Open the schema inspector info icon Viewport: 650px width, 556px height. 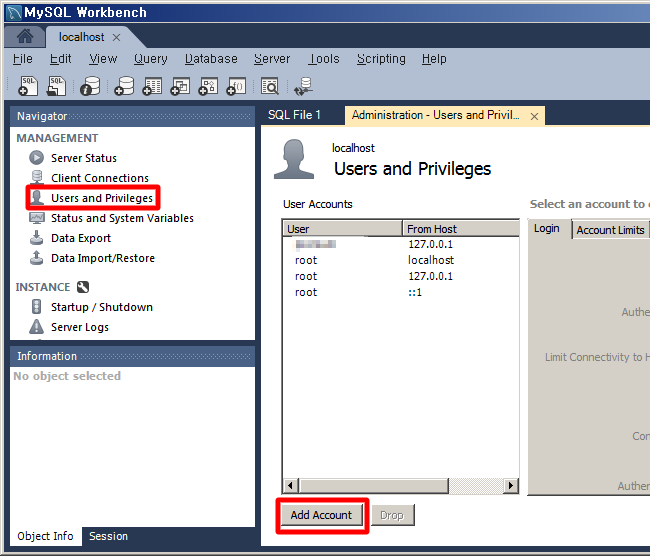click(x=90, y=86)
